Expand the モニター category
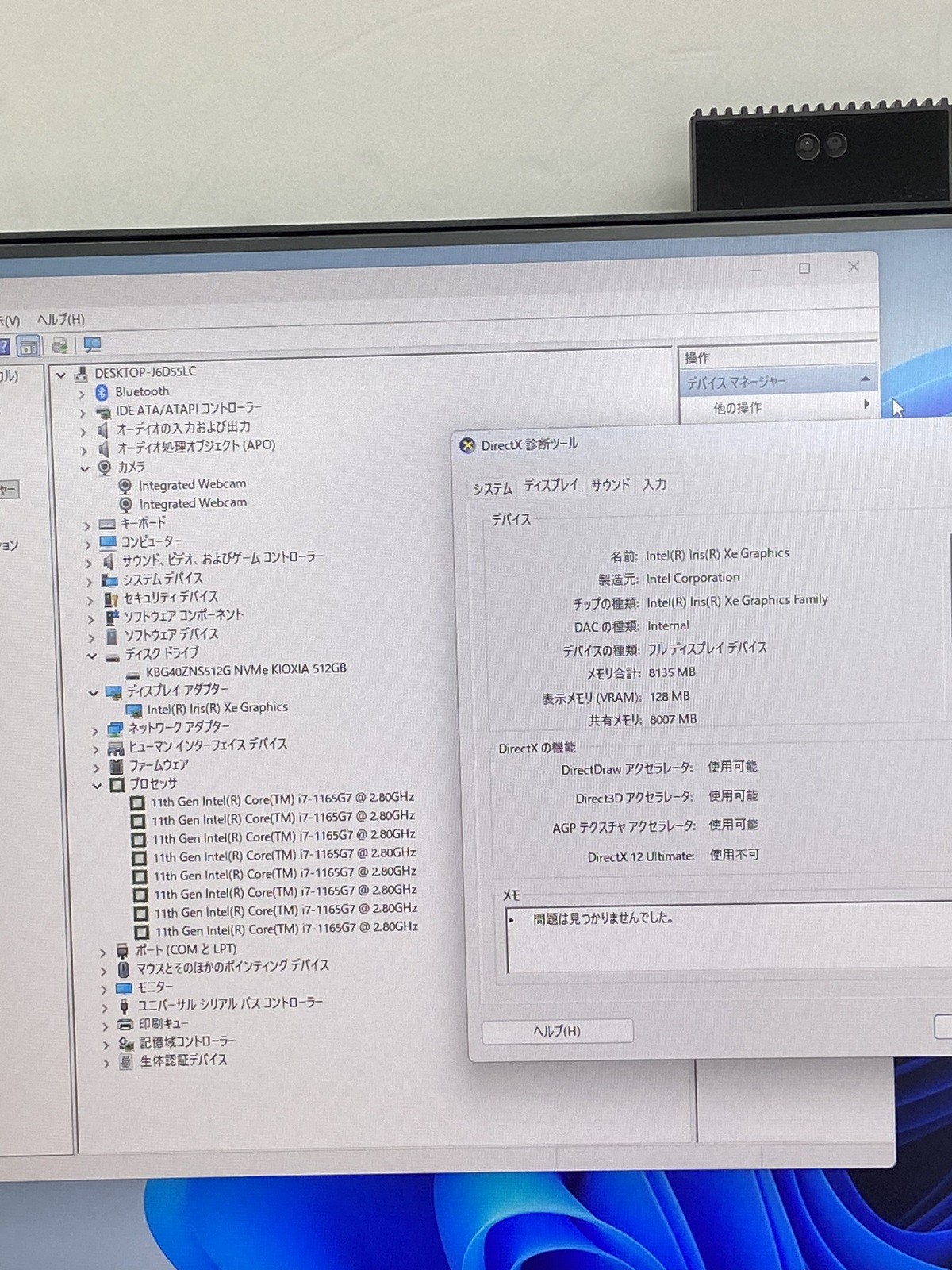Image resolution: width=952 pixels, height=1270 pixels. [103, 989]
